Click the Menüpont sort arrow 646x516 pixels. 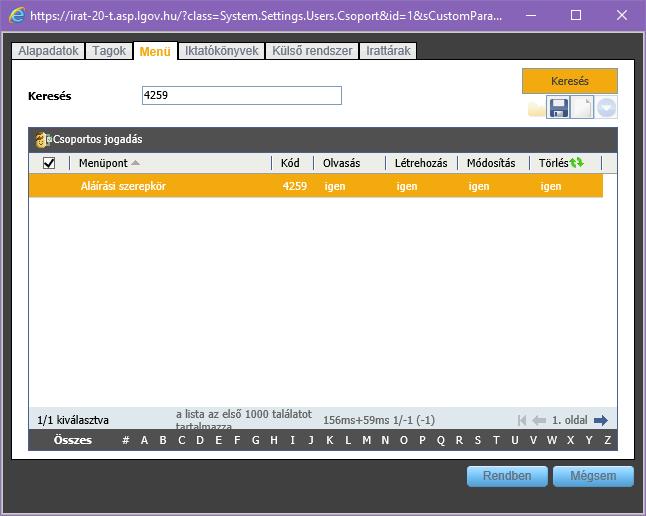135,163
